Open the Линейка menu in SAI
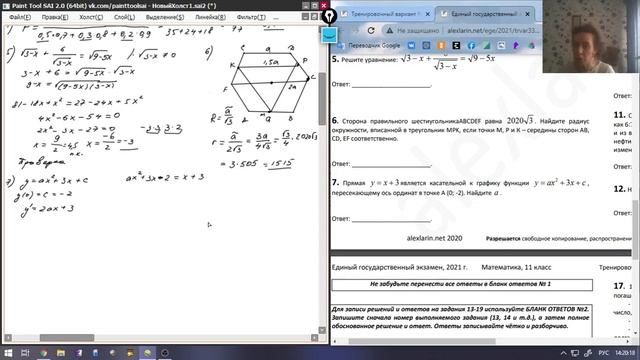Viewport: 640px width, 360px height. (x=210, y=17)
